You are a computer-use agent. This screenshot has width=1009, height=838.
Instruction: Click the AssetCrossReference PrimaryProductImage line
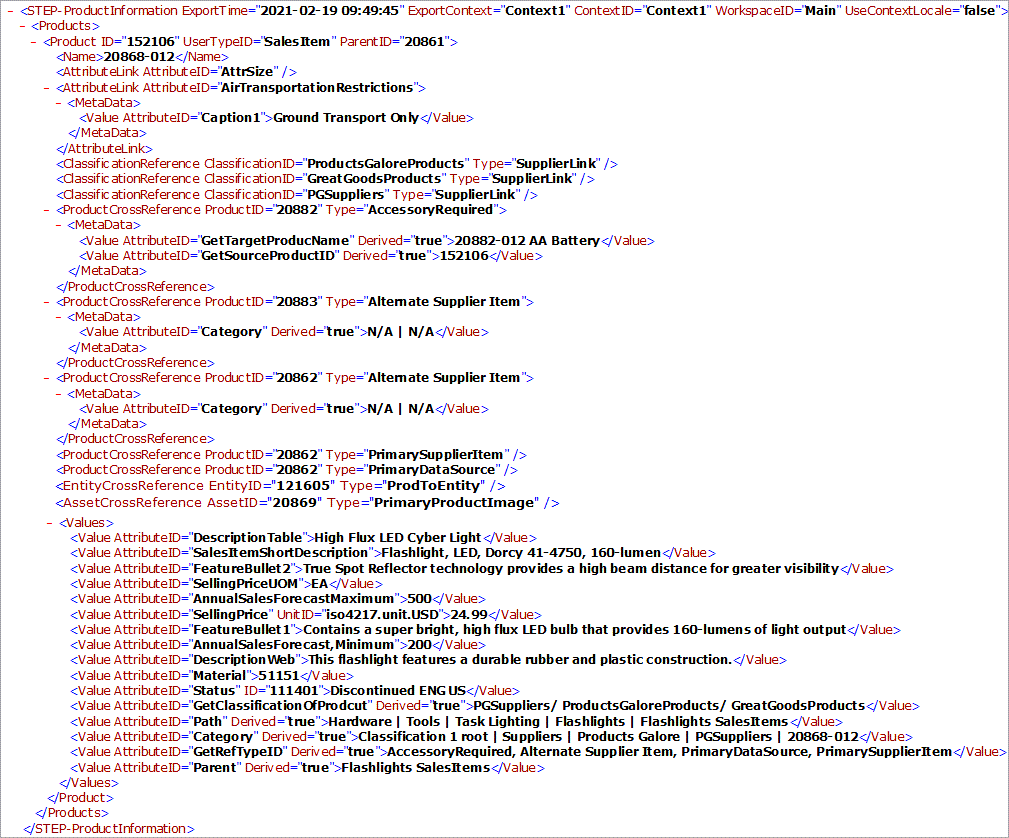tap(307, 503)
